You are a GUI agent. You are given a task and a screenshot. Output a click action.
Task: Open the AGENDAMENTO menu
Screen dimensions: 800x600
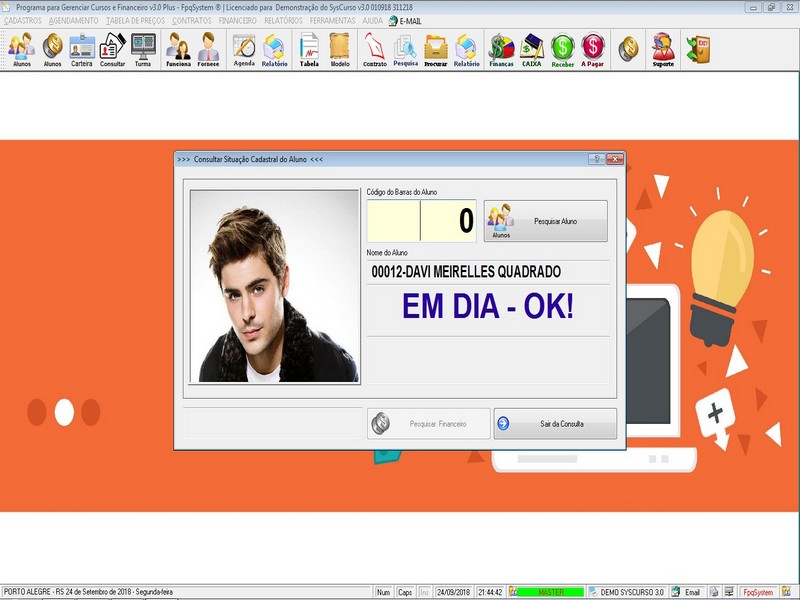click(x=73, y=21)
